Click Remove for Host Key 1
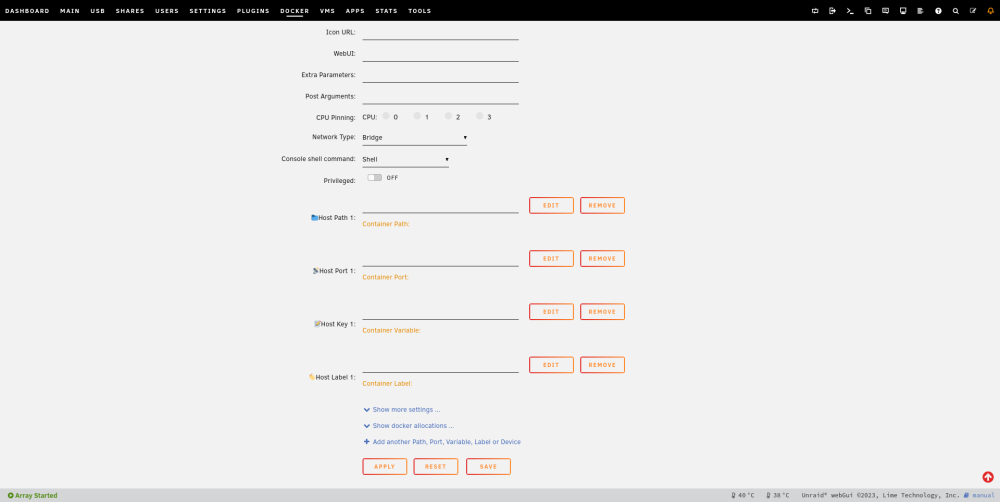Screen dimensions: 1000x502 pyautogui.click(x=602, y=312)
